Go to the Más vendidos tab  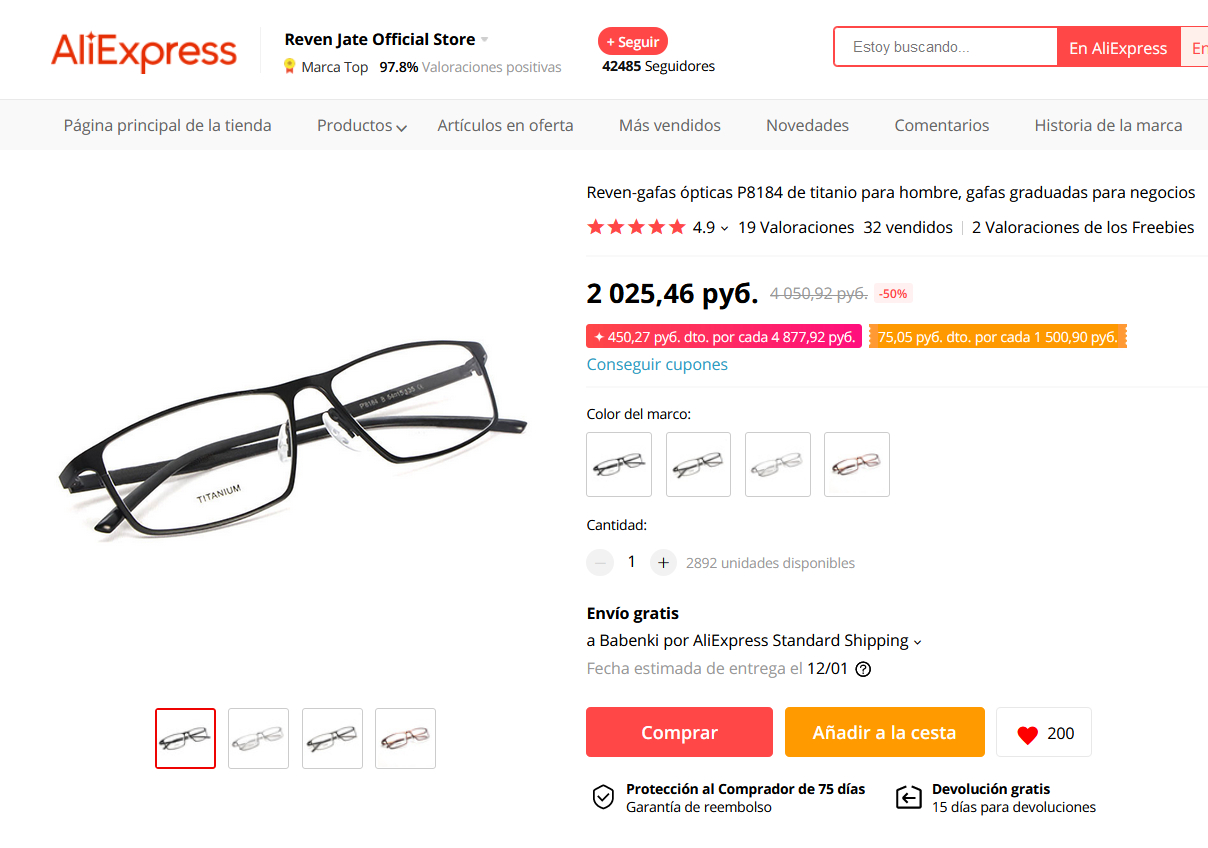tap(669, 126)
